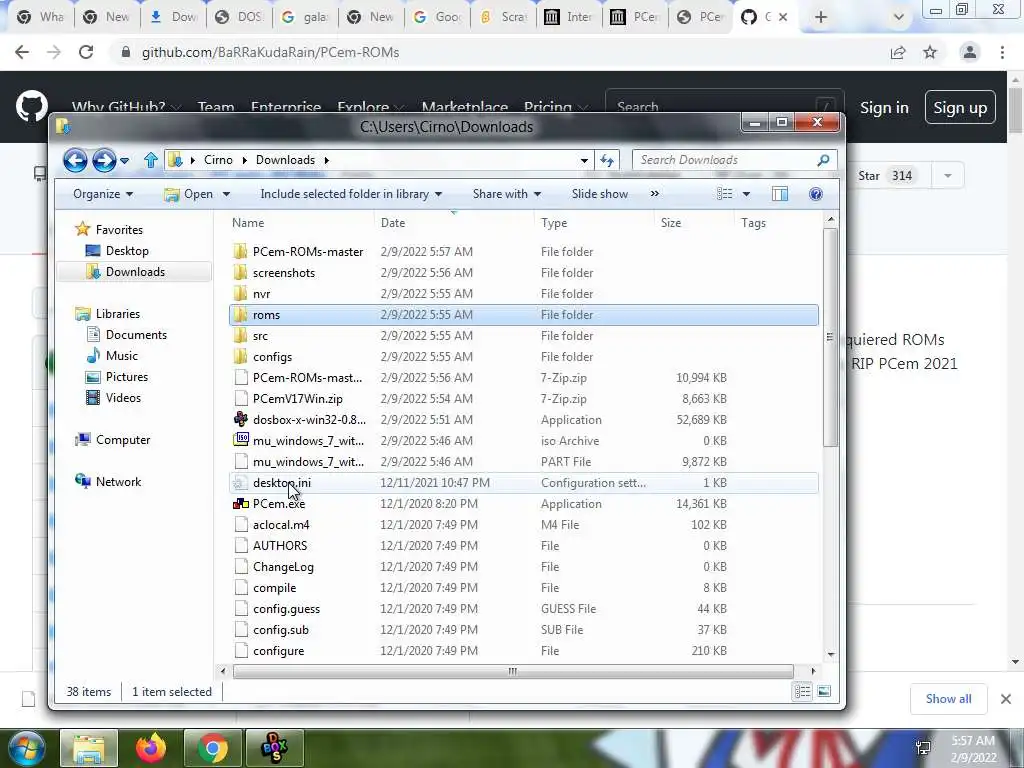Screen dimensions: 1024x768
Task: Open Windows Start button
Action: (x=26, y=748)
